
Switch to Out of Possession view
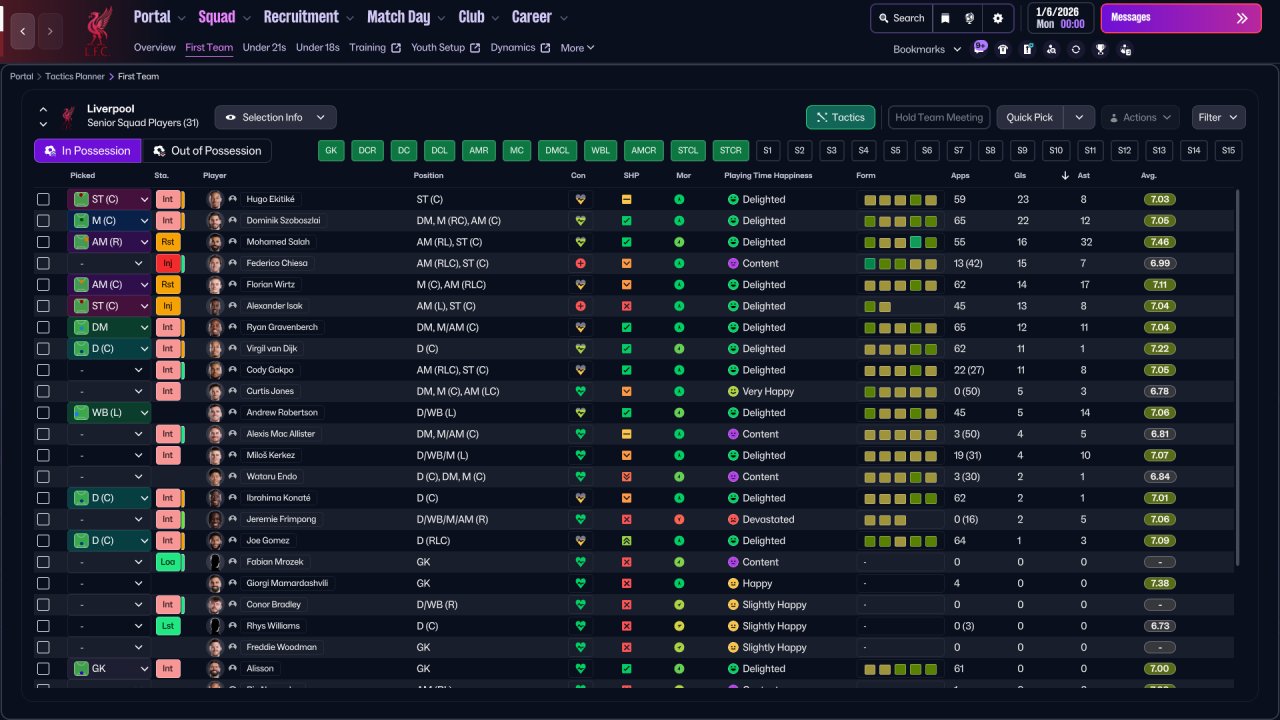207,151
